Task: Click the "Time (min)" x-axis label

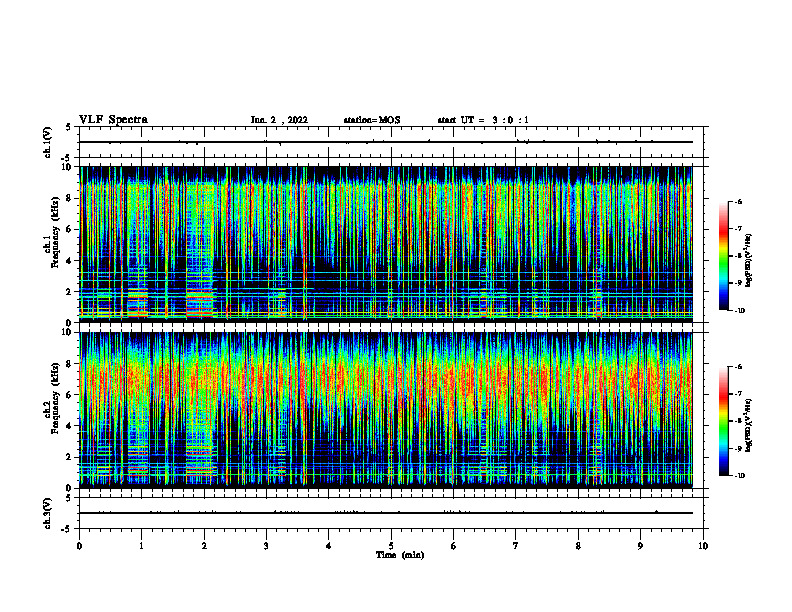Action: 400,555
